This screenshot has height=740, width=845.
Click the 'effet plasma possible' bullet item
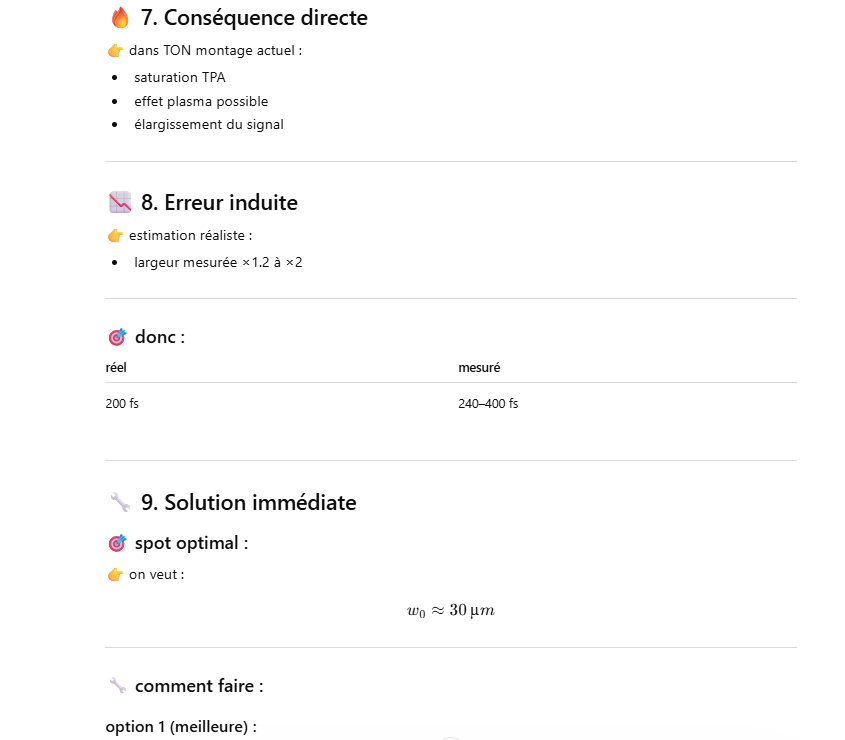[201, 101]
